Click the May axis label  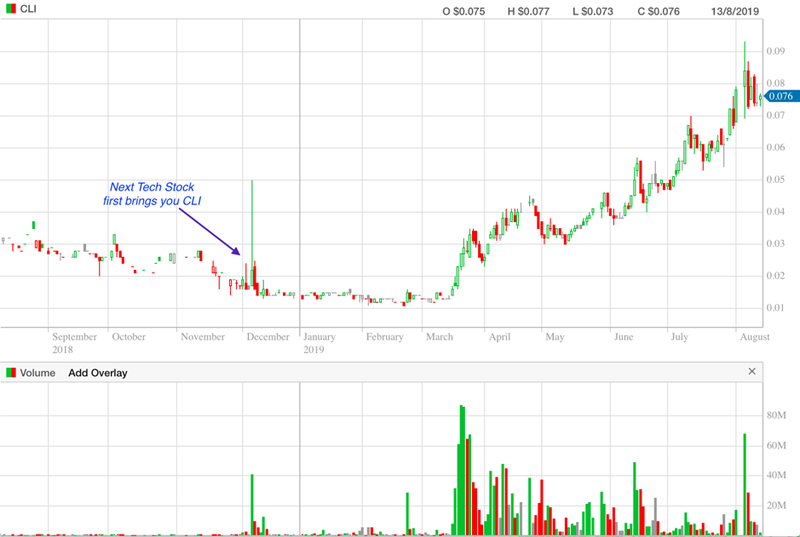tap(555, 337)
